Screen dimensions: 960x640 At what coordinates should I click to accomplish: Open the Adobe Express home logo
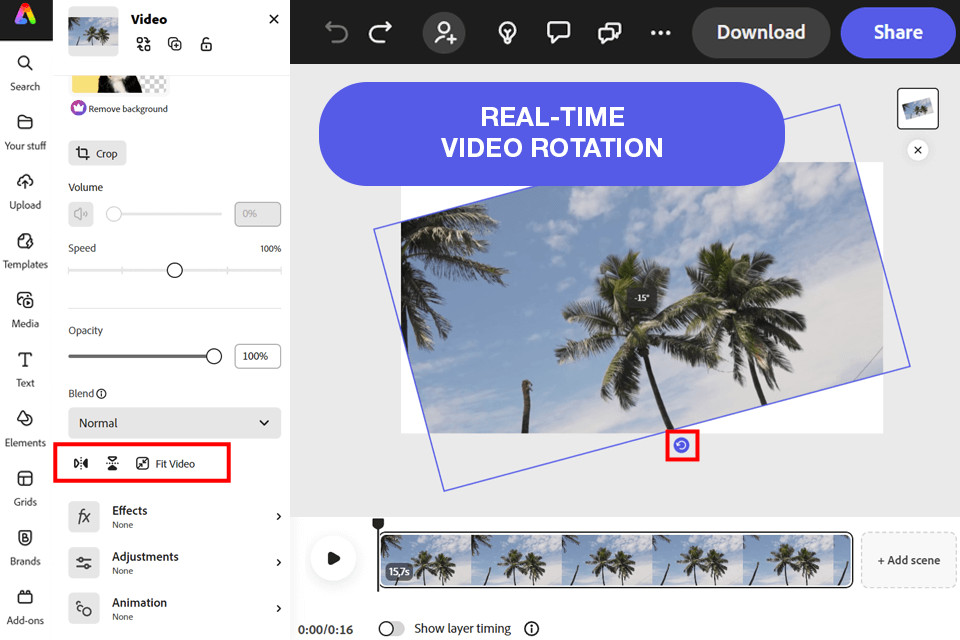pos(25,15)
